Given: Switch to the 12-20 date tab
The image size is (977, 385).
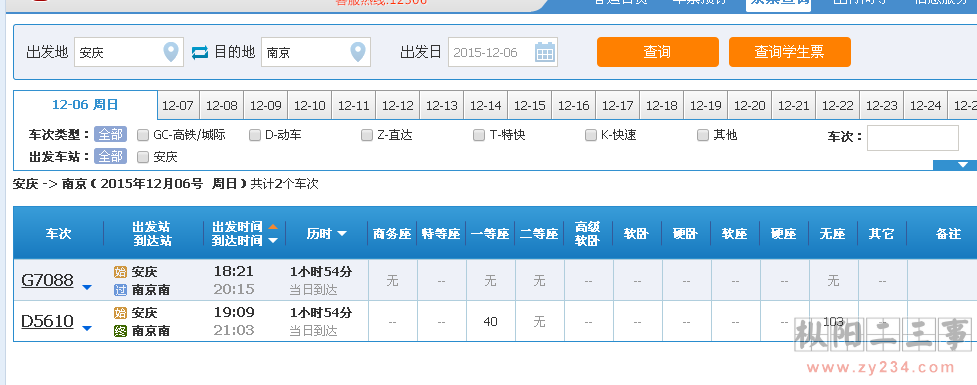Looking at the screenshot, I should click(750, 105).
